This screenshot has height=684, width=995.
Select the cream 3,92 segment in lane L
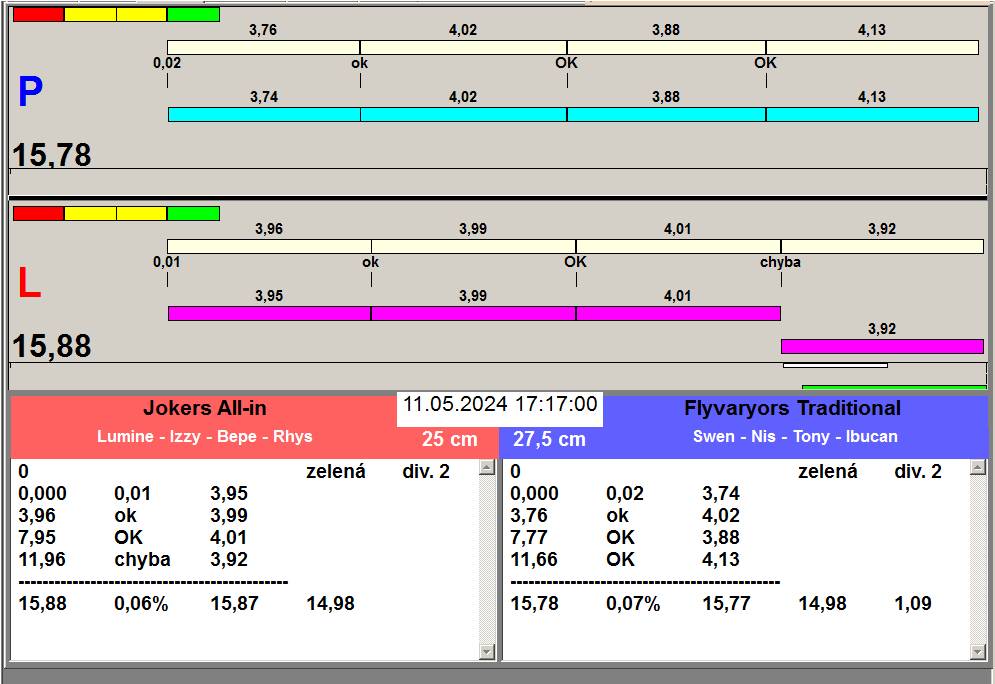pos(882,246)
